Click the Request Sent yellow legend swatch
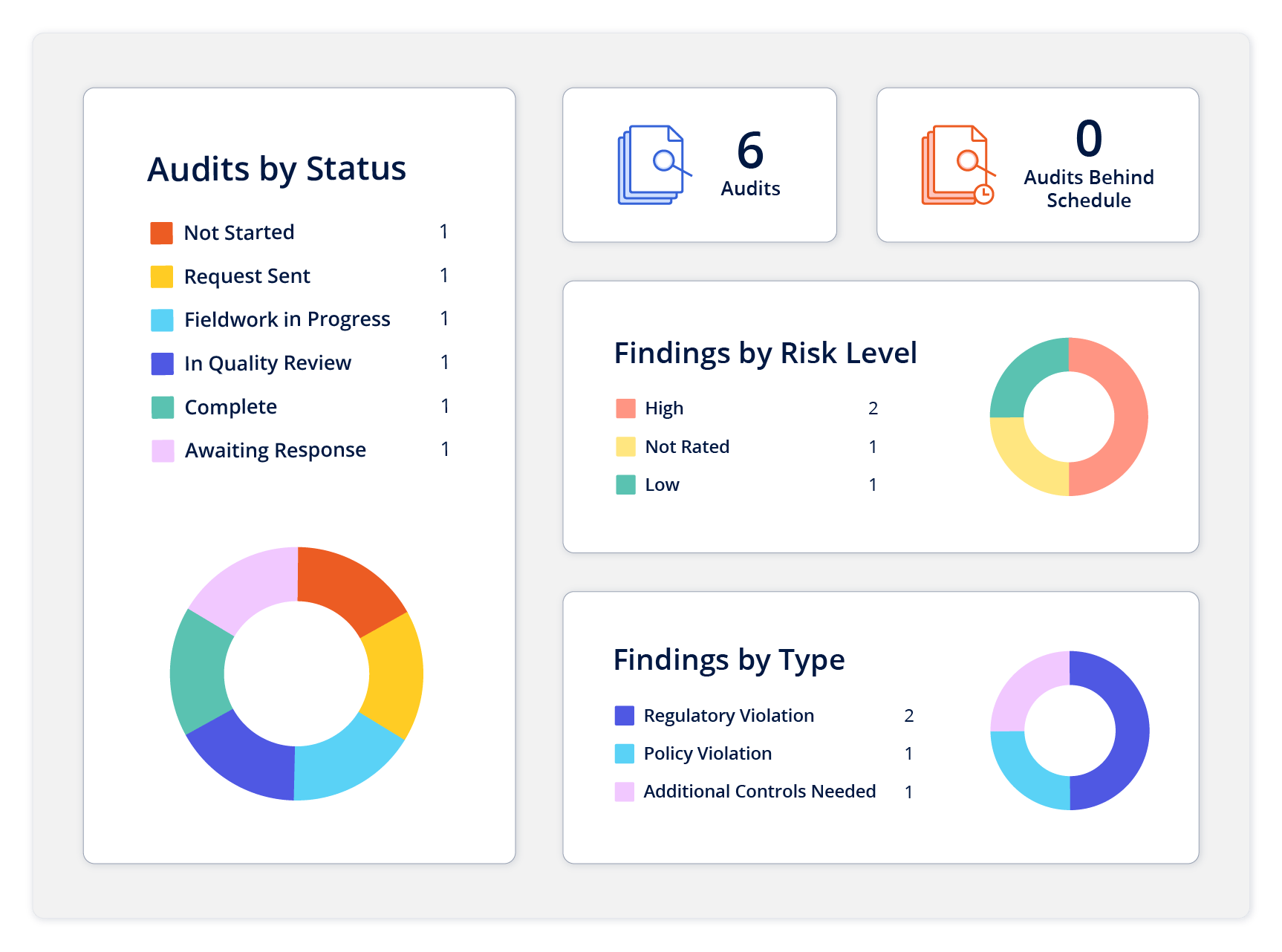Viewport: 1282px width, 952px height. pos(162,276)
